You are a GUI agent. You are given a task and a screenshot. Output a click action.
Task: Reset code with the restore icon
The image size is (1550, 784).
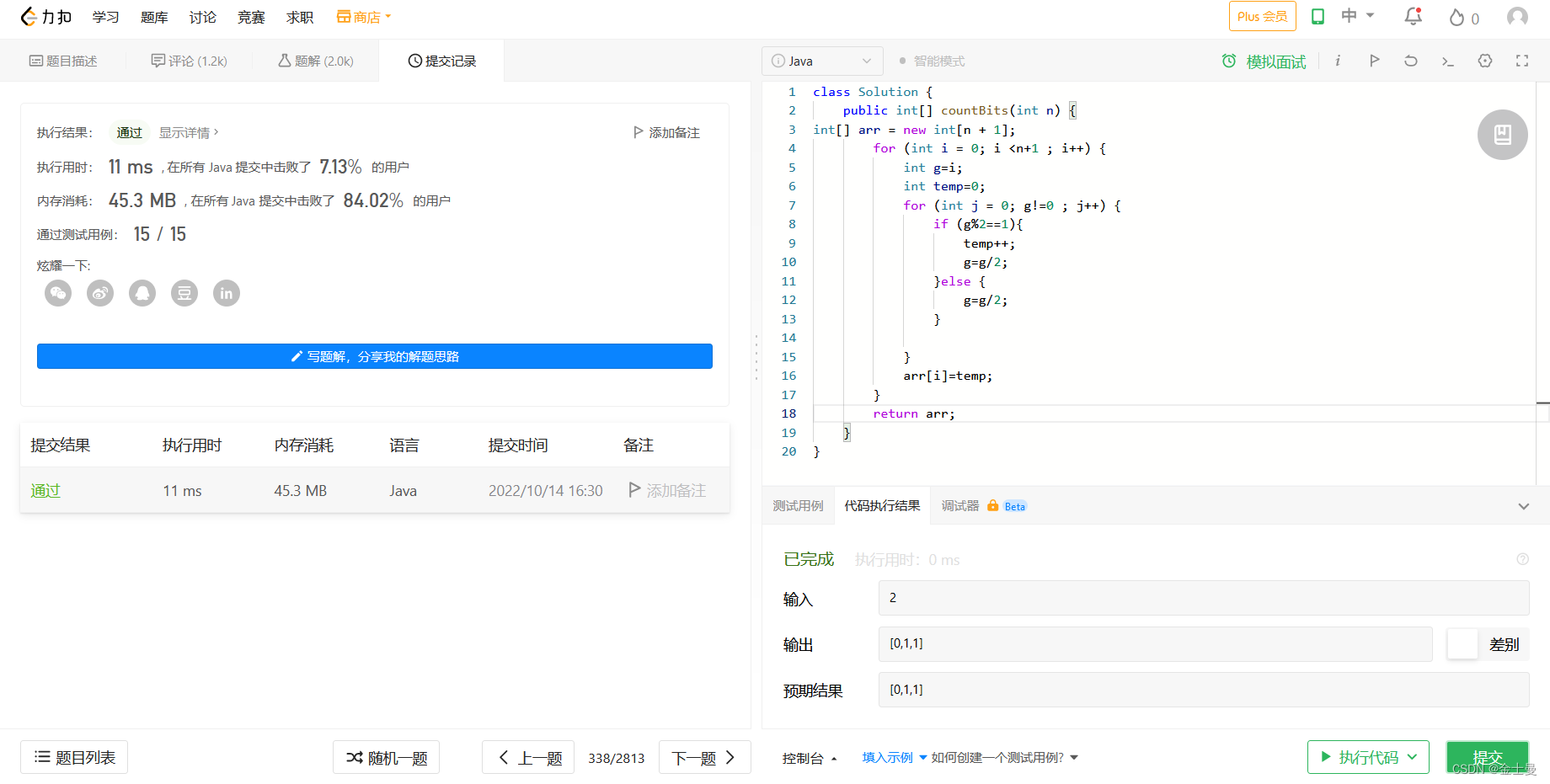(x=1411, y=61)
